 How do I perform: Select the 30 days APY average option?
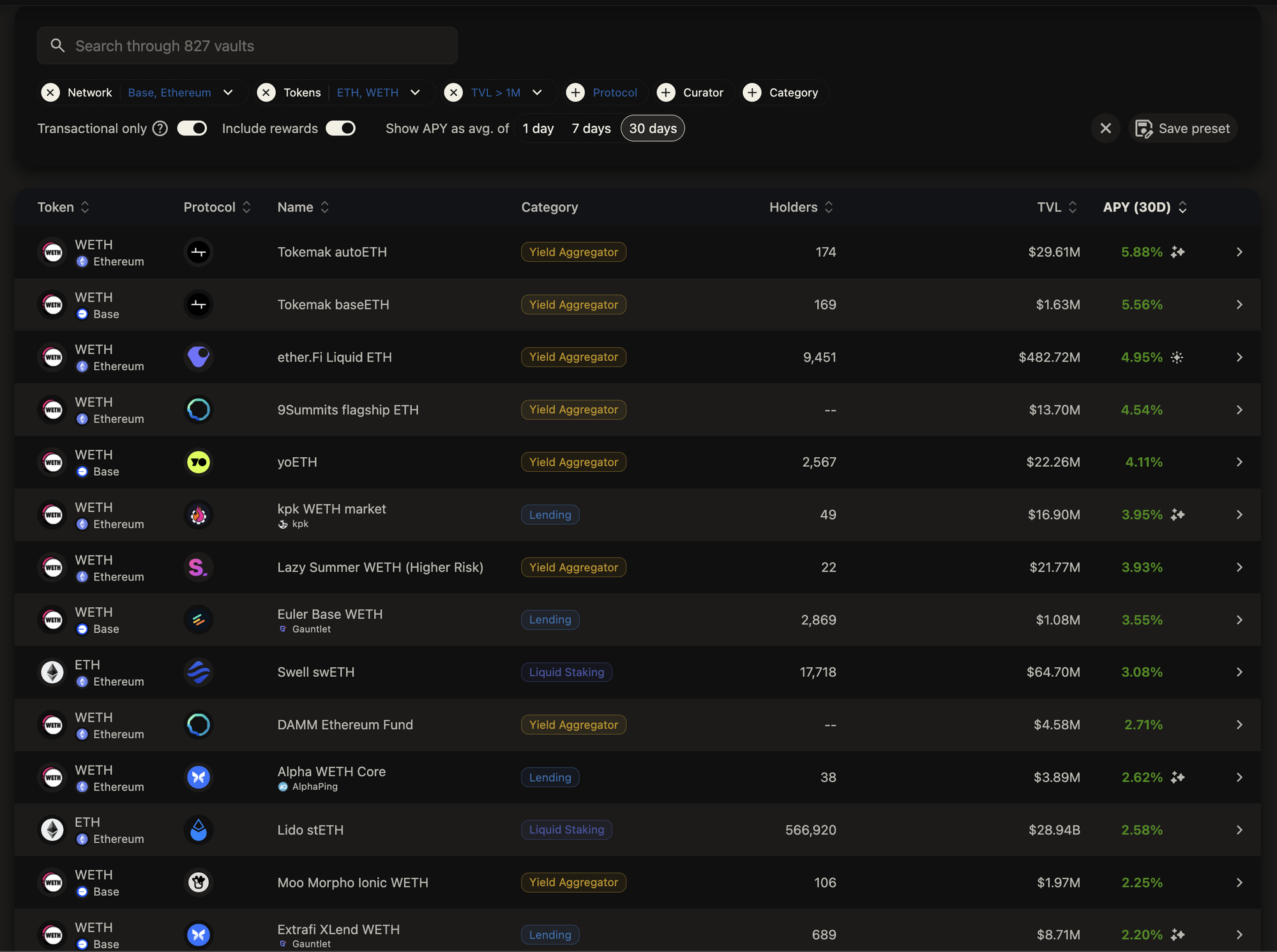tap(652, 128)
